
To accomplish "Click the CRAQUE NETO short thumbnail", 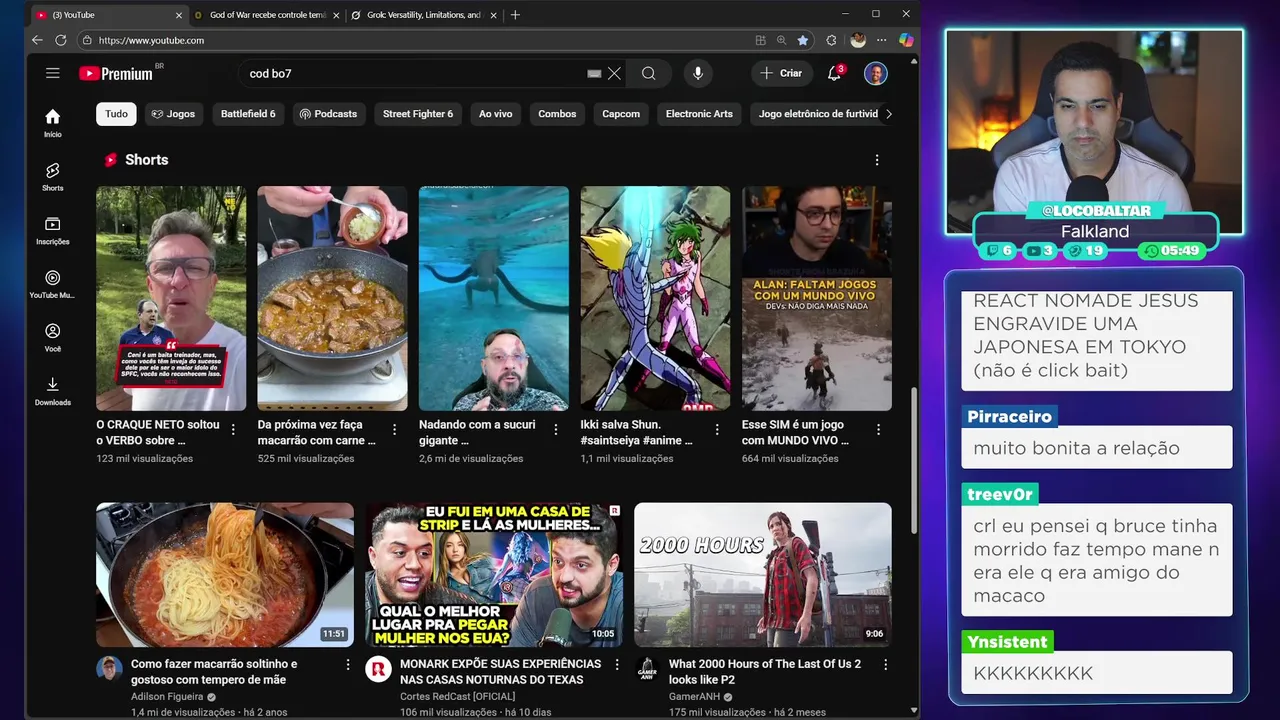I will coord(171,298).
